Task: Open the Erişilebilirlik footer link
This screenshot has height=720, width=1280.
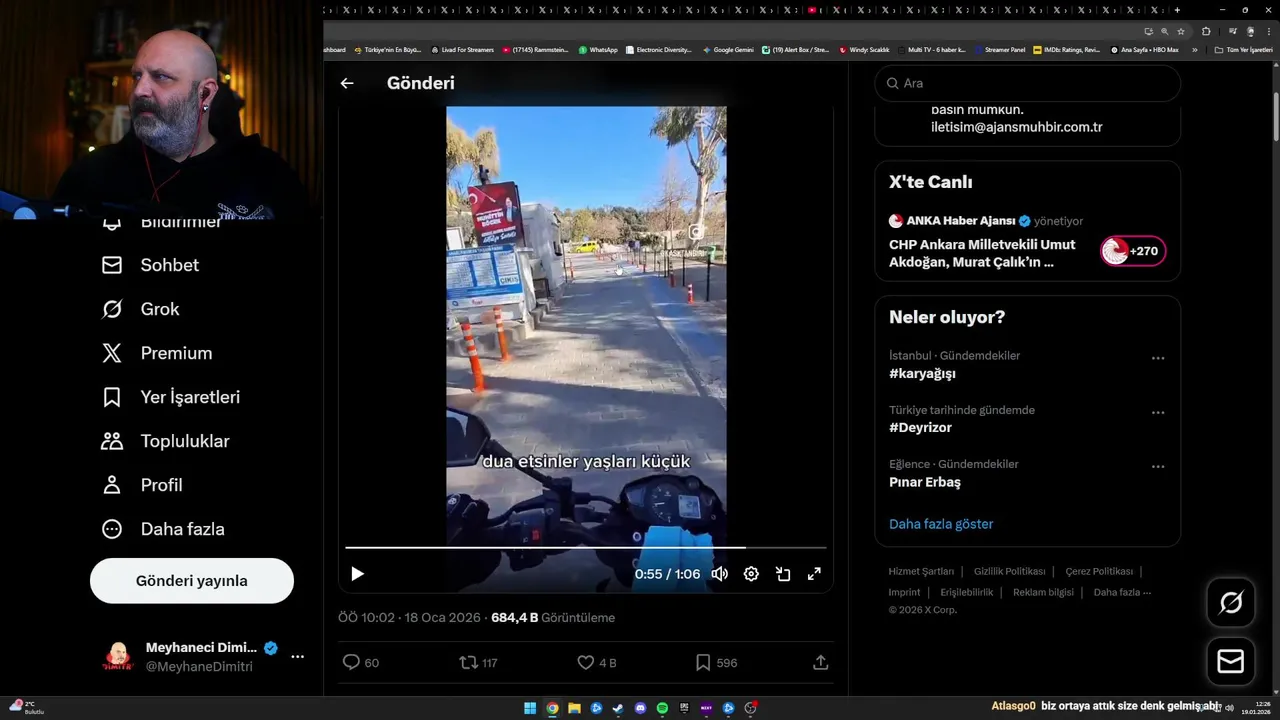Action: point(967,592)
